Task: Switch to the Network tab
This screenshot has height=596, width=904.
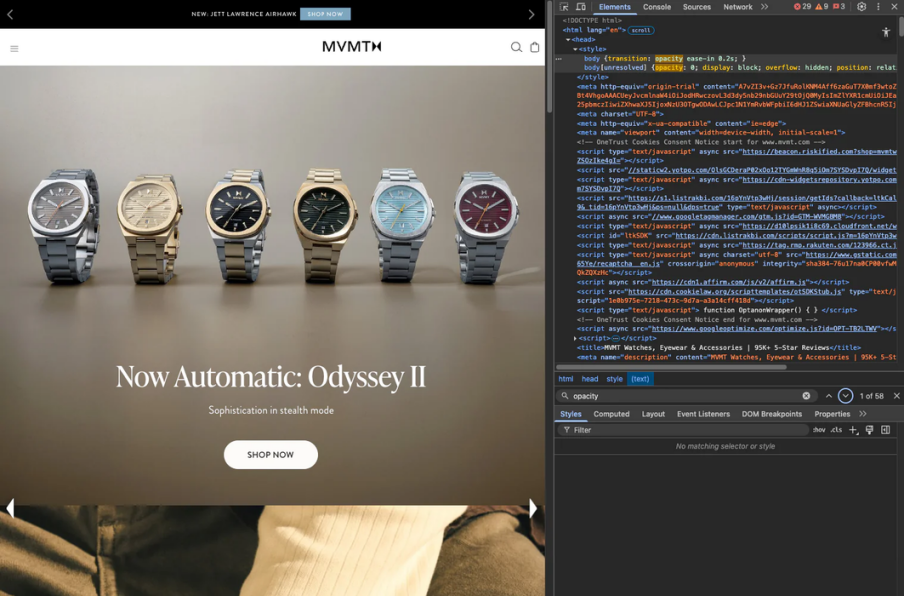Action: click(737, 7)
